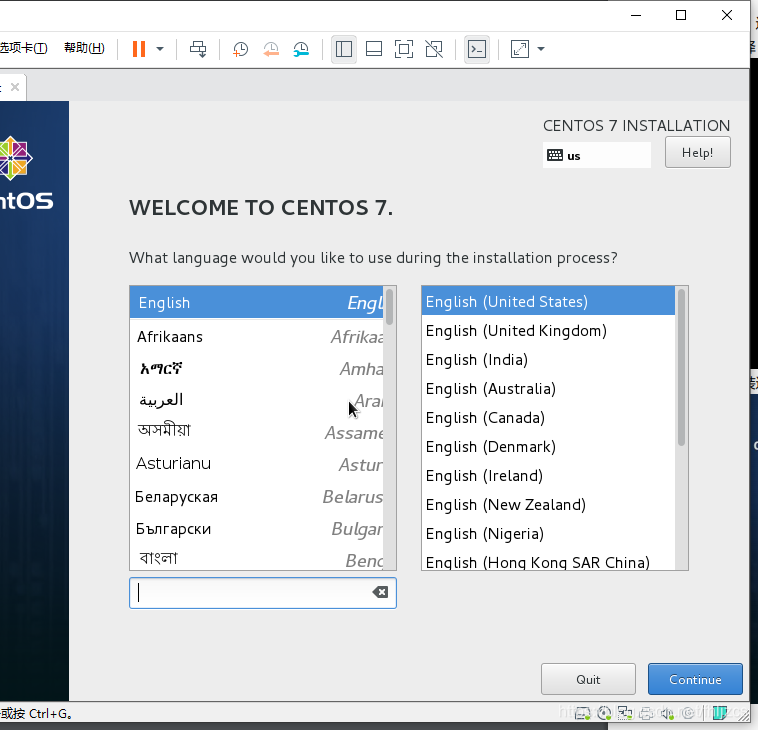Click the teal message log status icon
The height and width of the screenshot is (730, 758).
(x=720, y=713)
